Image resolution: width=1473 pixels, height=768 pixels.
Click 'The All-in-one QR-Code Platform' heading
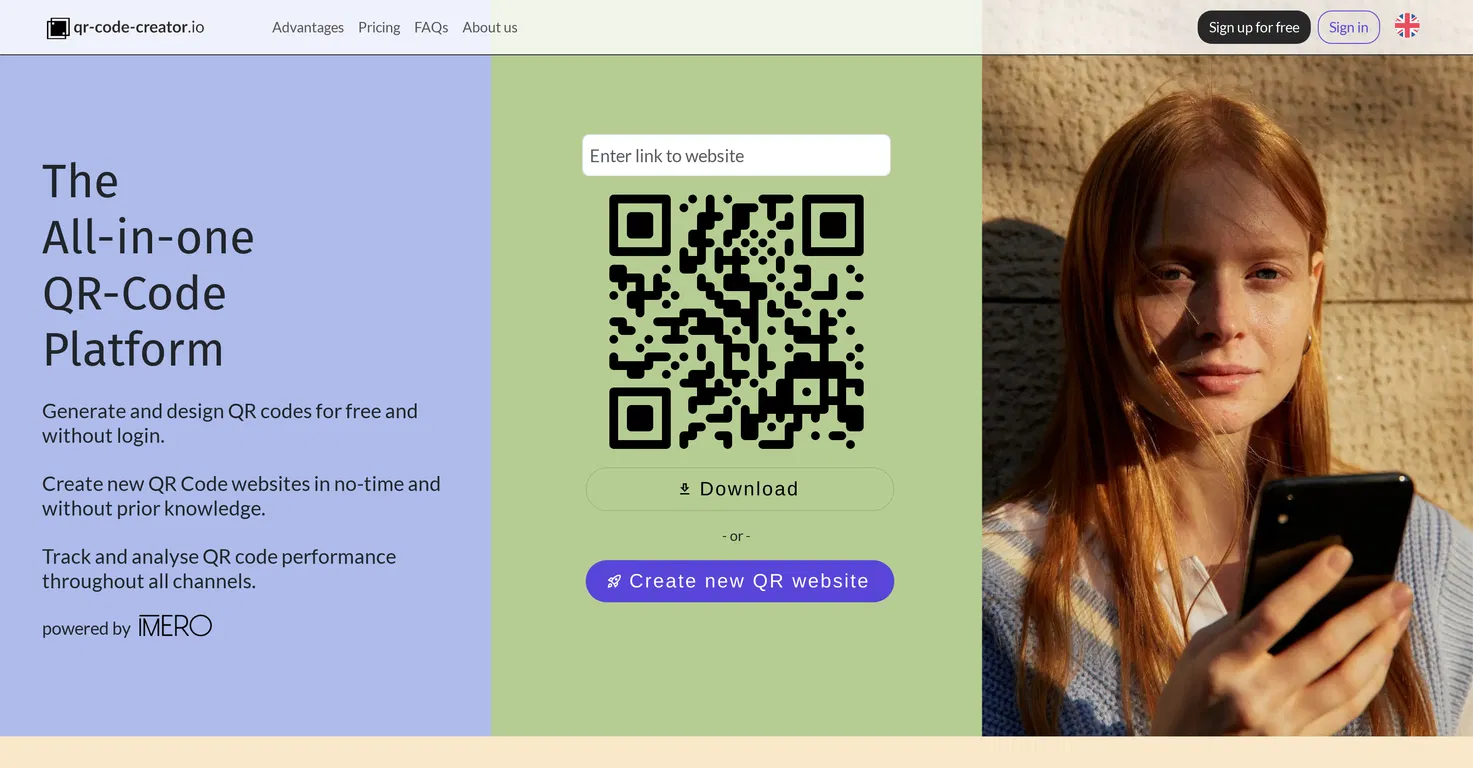[148, 265]
